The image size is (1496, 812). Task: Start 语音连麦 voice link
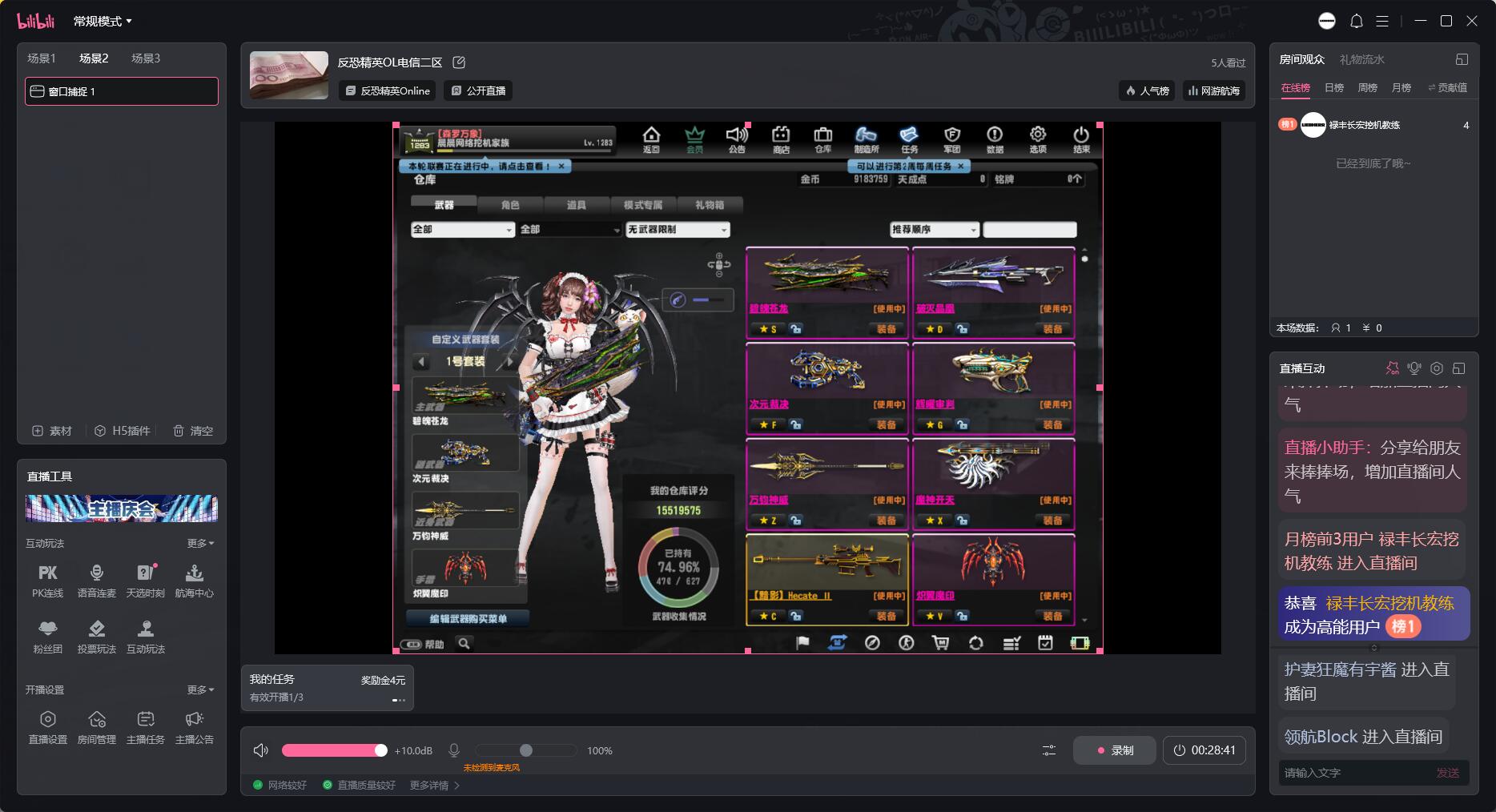tap(96, 581)
